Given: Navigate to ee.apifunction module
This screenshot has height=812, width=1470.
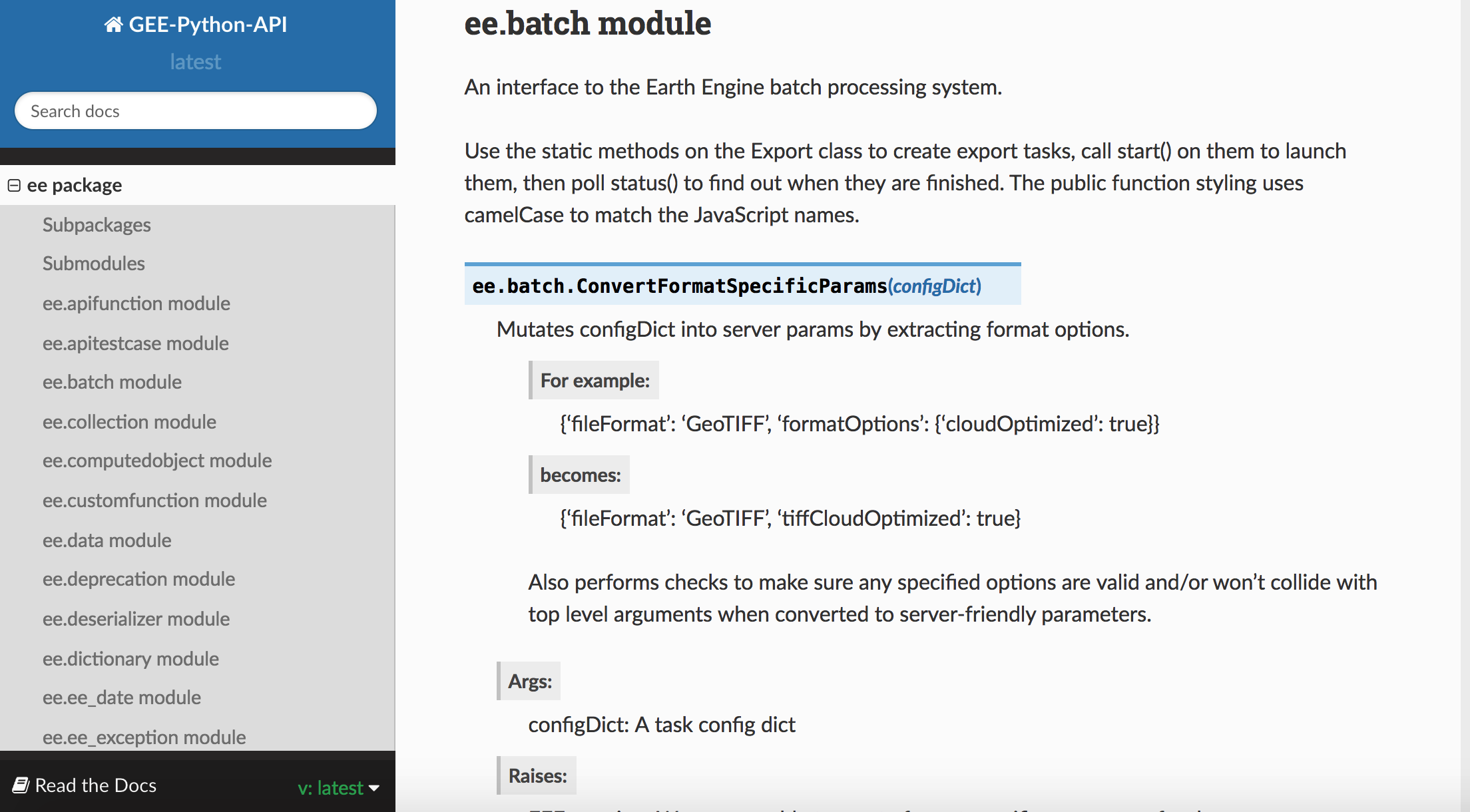Looking at the screenshot, I should point(136,304).
